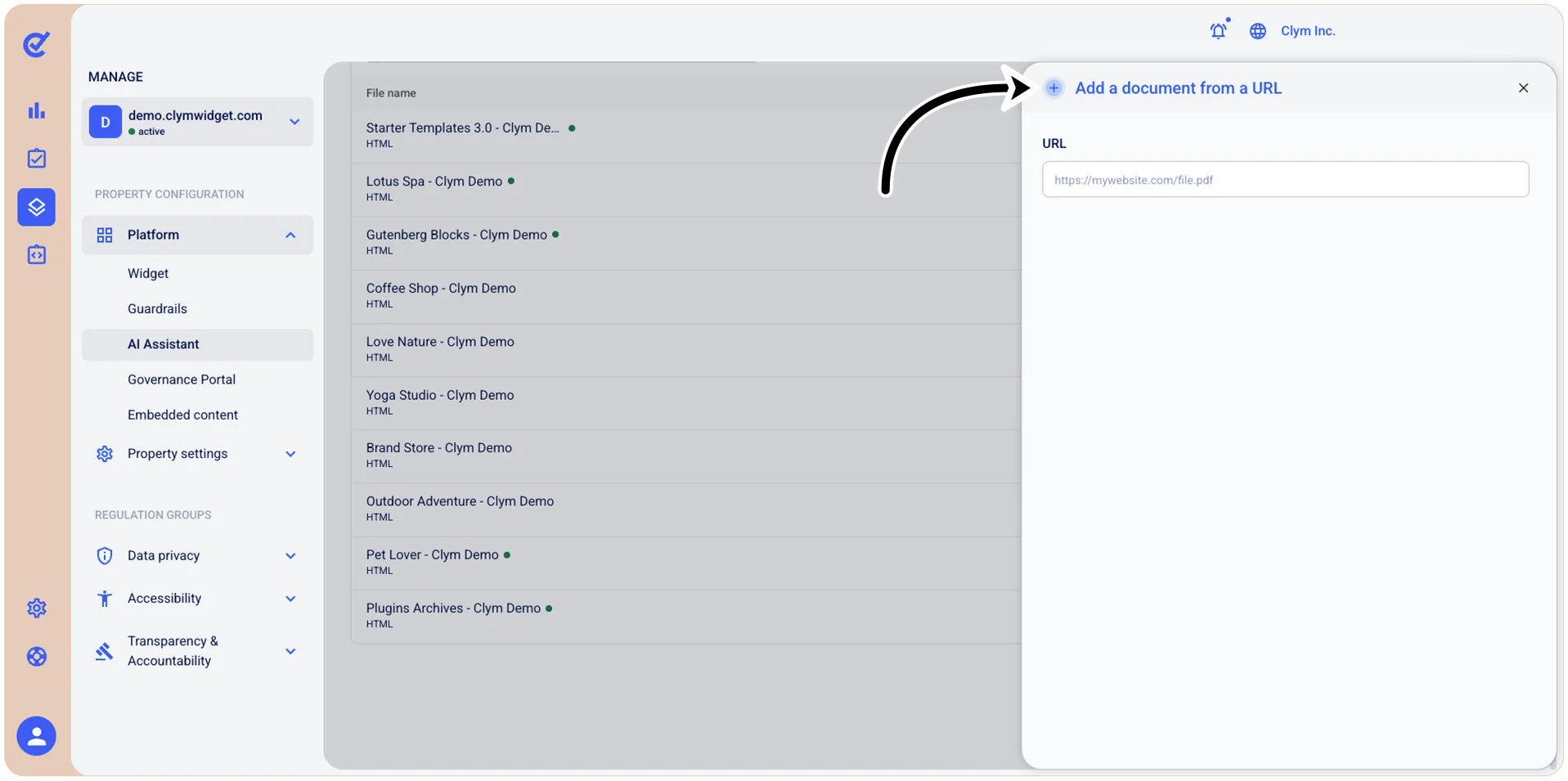1568x781 pixels.
Task: Select Love Nature - Clym Demo row
Action: [x=686, y=349]
